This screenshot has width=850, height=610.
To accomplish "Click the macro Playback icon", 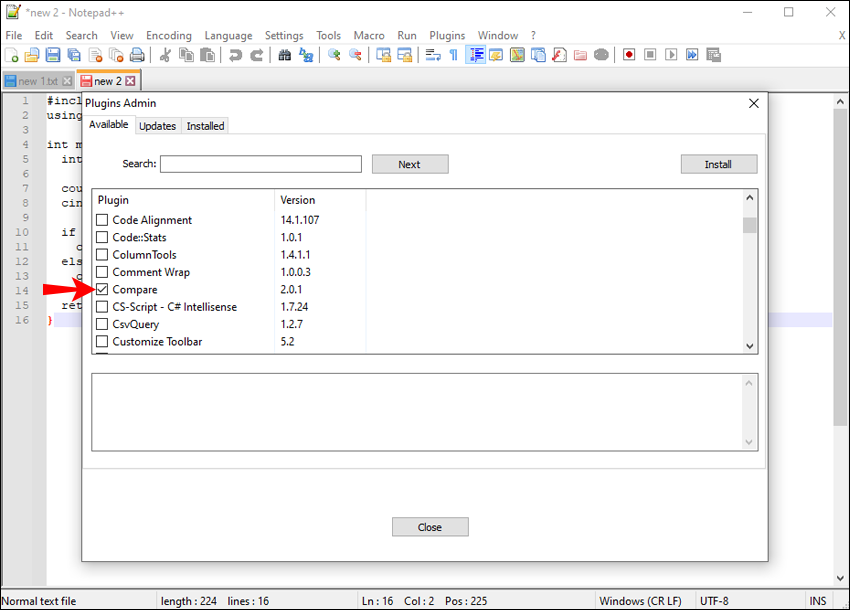I will point(671,55).
